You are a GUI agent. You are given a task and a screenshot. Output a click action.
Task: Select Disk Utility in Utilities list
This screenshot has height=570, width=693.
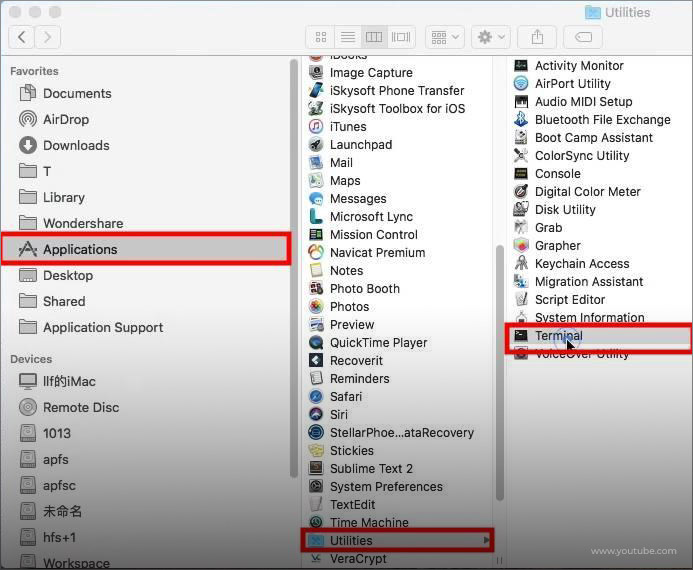(x=555, y=209)
